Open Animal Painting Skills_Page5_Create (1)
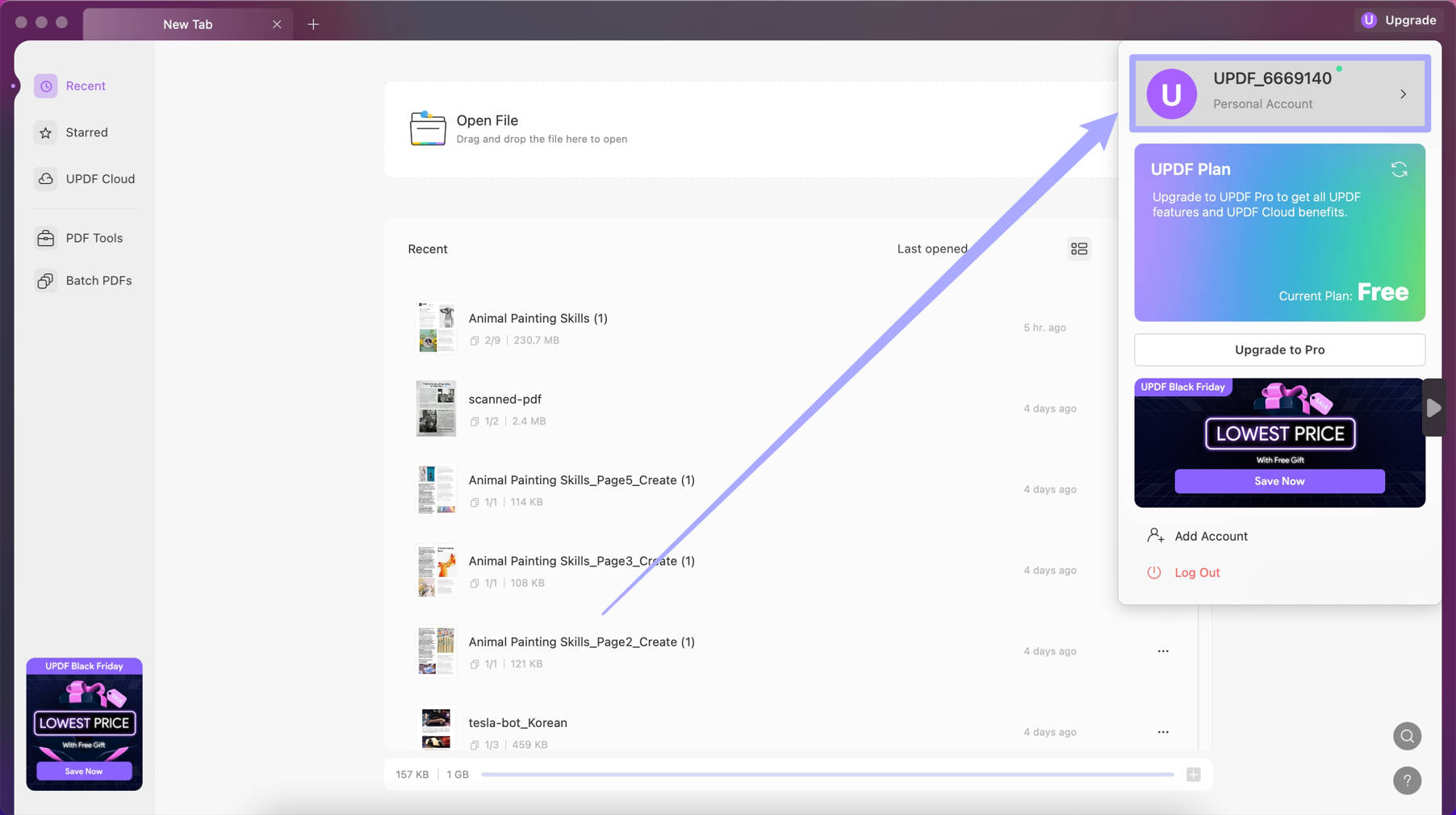 click(581, 480)
